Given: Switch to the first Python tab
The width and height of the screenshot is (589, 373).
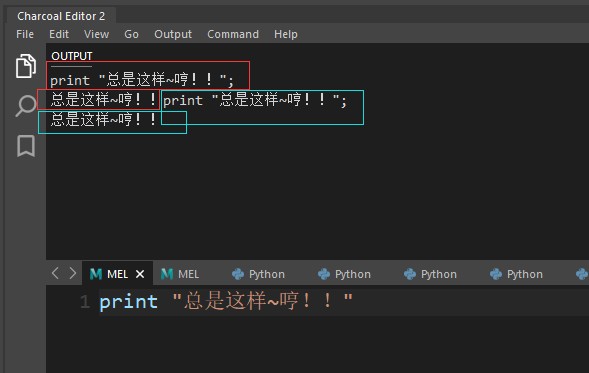Looking at the screenshot, I should pyautogui.click(x=258, y=274).
